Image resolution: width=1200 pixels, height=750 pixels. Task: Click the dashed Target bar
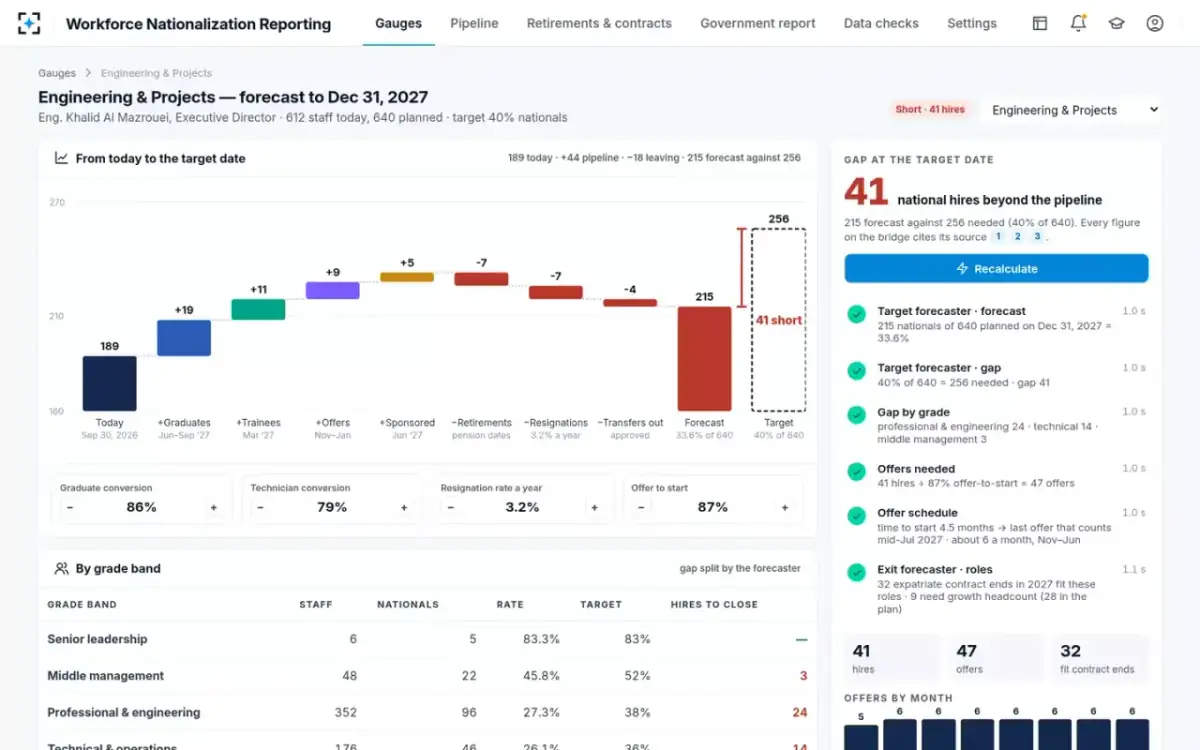point(778,320)
